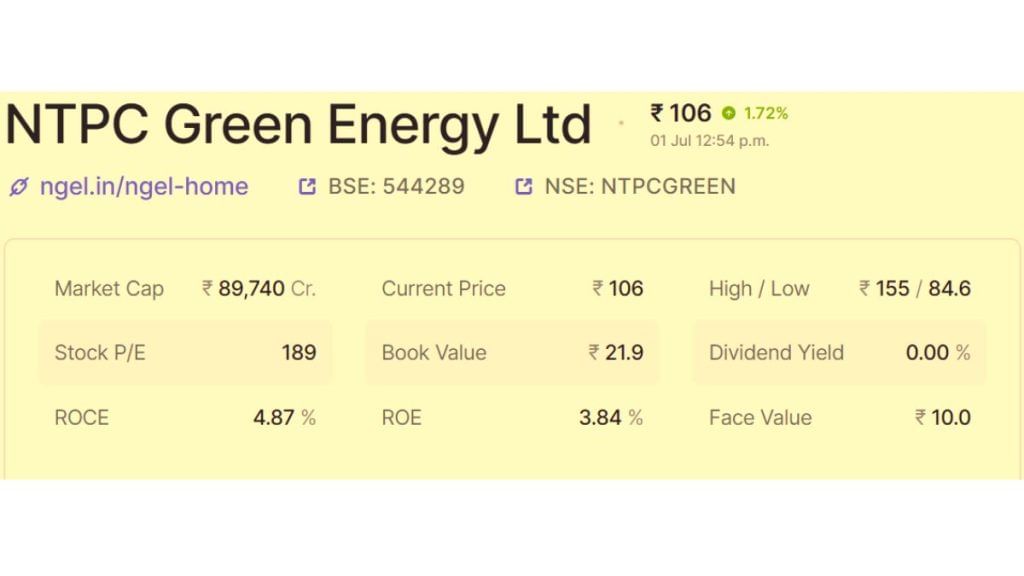
Task: Select the Face Value row
Action: (x=840, y=417)
